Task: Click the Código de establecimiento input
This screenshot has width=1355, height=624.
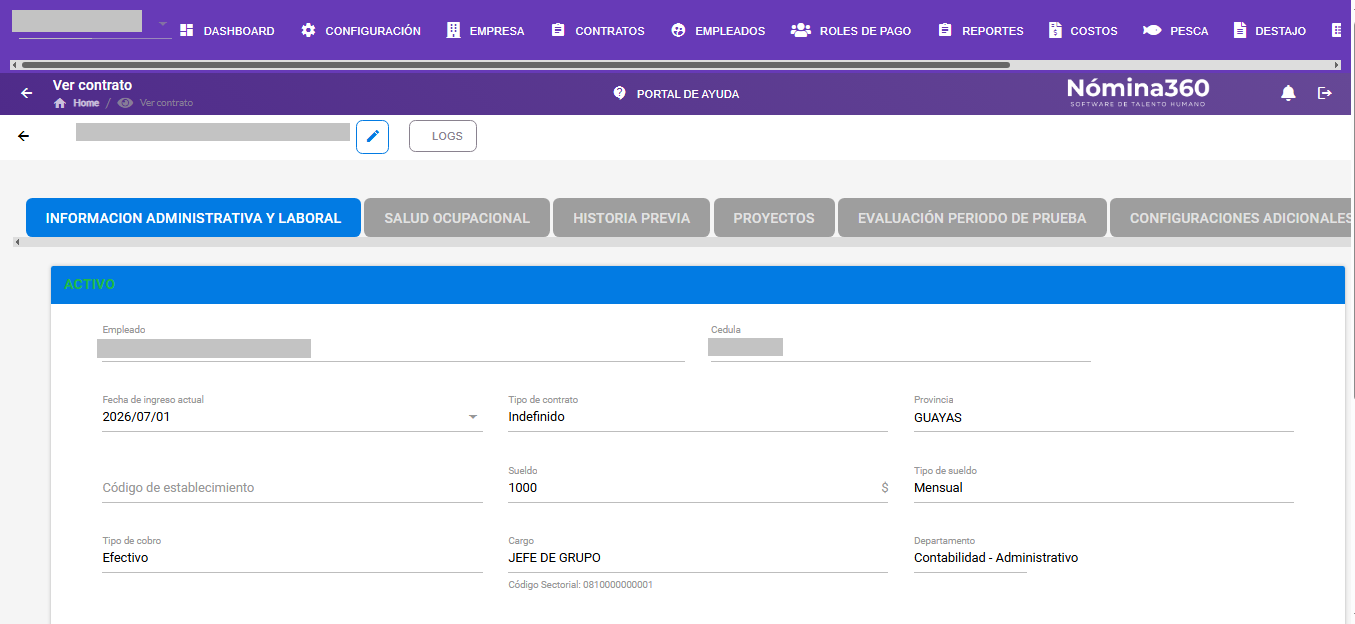Action: [292, 488]
